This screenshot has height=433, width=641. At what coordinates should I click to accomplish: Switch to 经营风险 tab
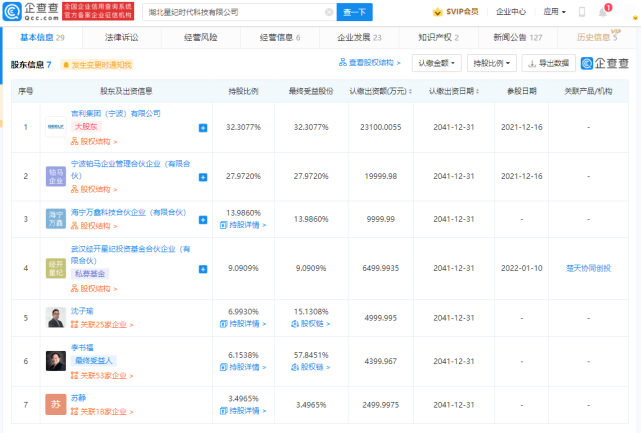pos(201,38)
